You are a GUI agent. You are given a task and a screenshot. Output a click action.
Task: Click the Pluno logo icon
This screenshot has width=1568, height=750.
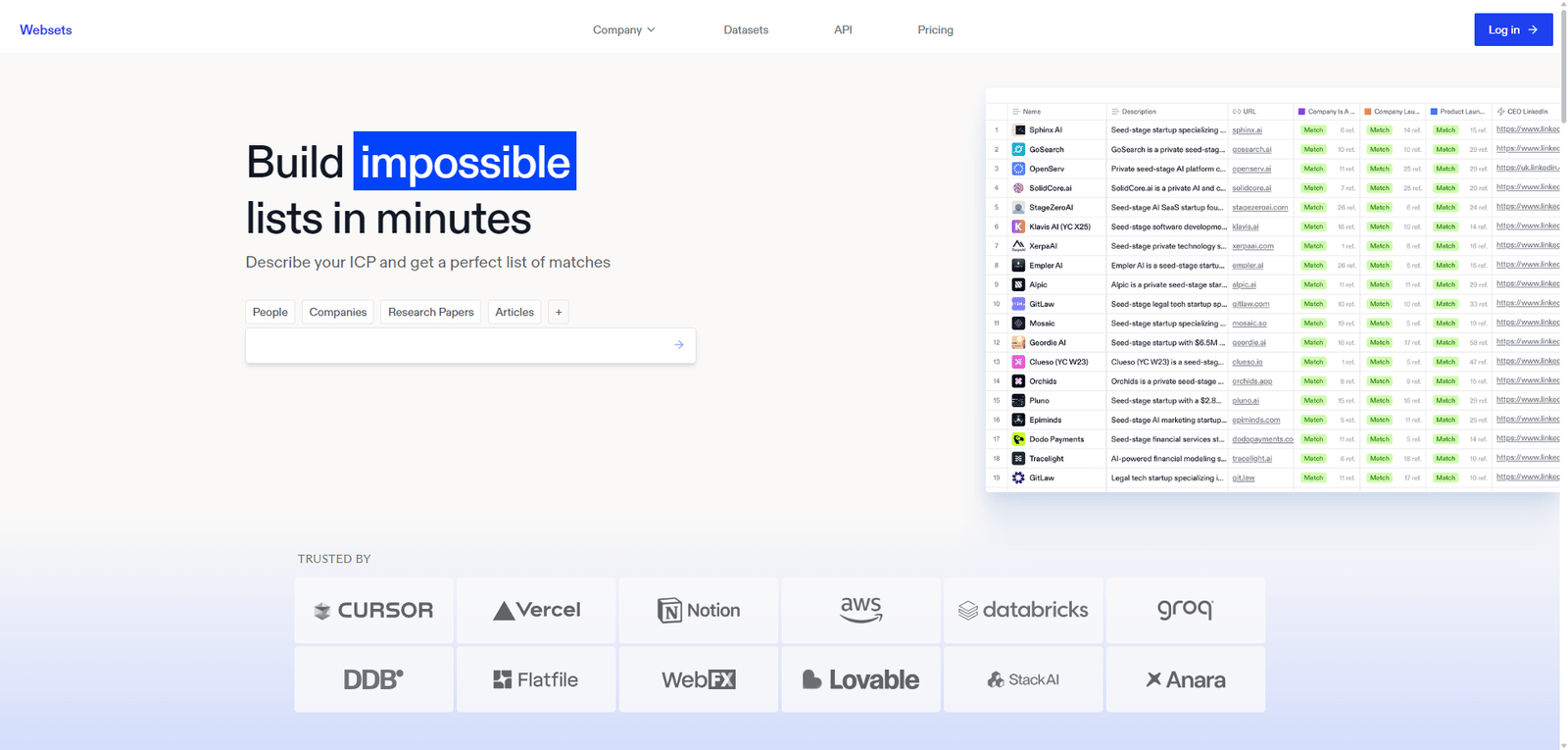click(1018, 400)
